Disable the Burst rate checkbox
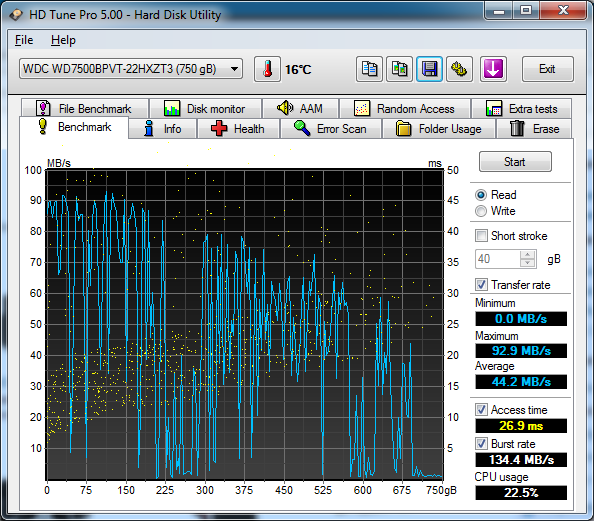Screen dimensions: 594x521 point(481,444)
